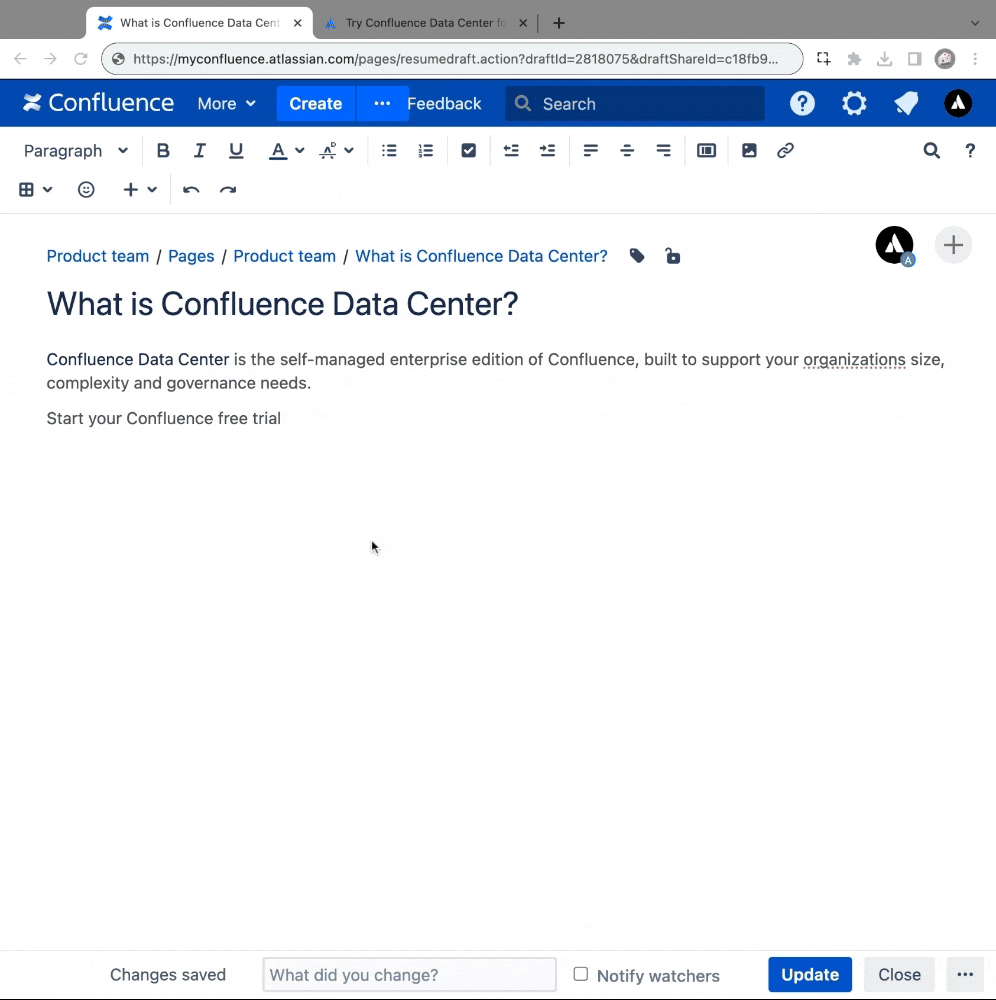Open Pages breadcrumb link
The width and height of the screenshot is (996, 1000).
191,256
